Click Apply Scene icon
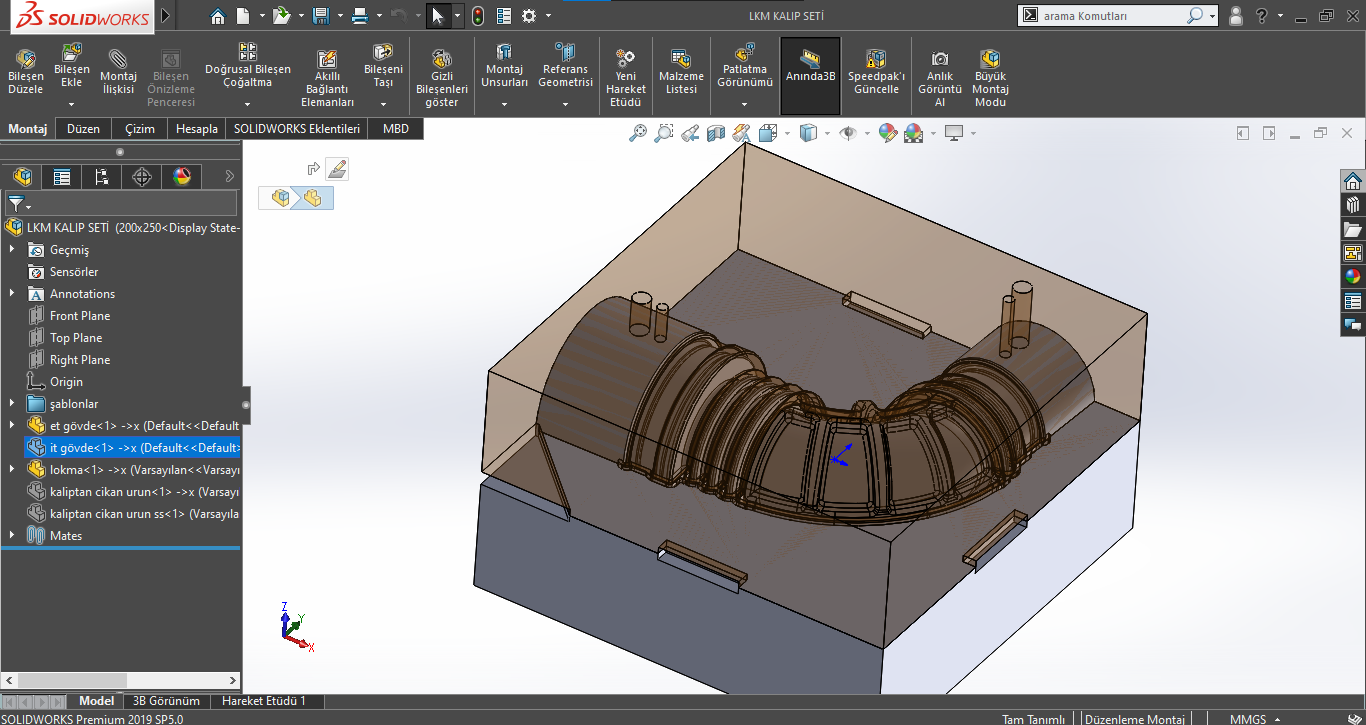 tap(913, 133)
